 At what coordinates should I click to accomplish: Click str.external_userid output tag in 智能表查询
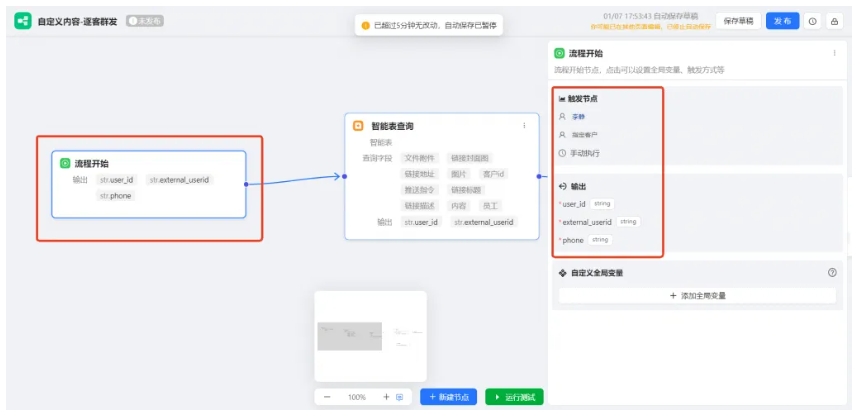(x=484, y=222)
